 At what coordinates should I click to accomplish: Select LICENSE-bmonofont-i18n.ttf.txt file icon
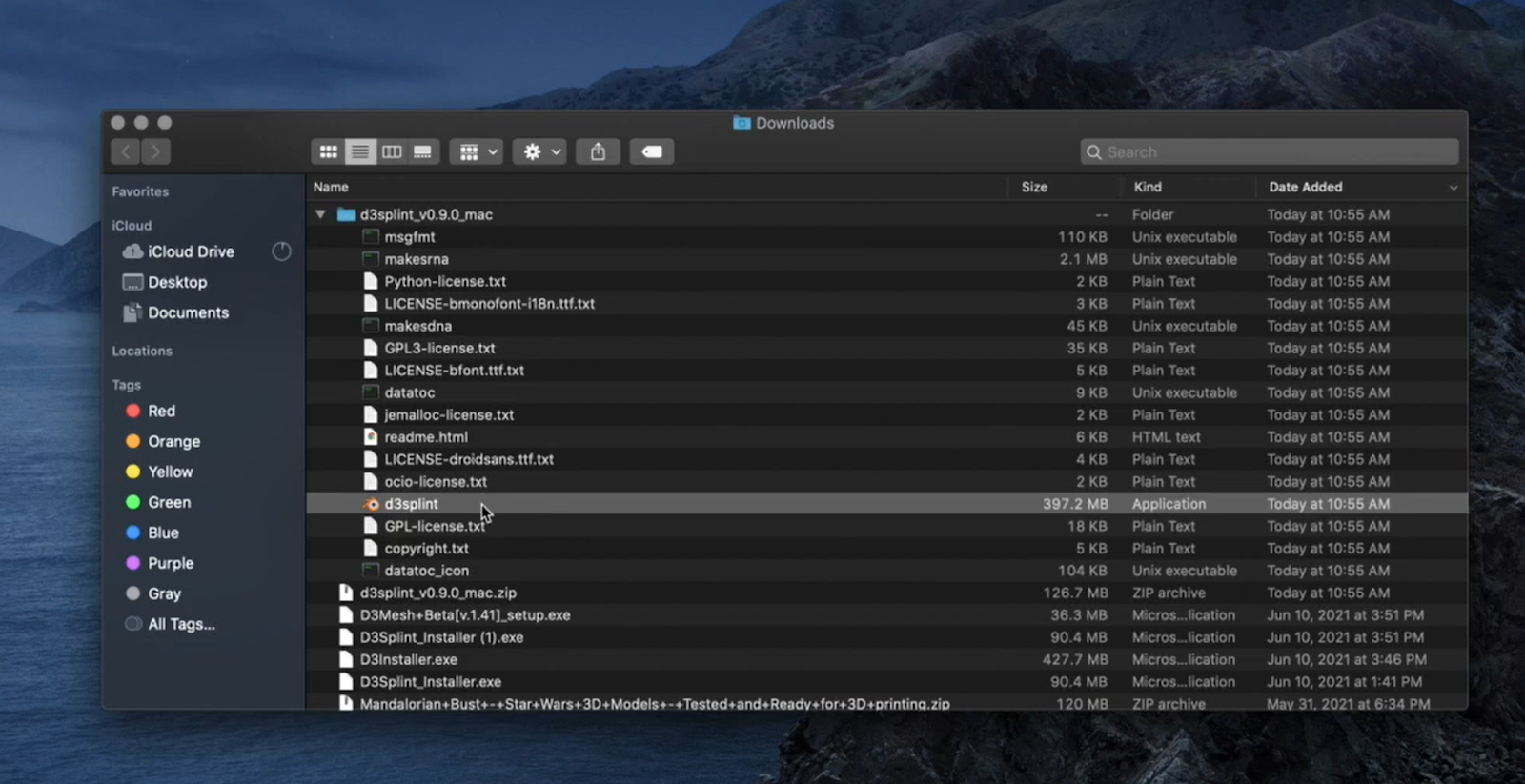(371, 304)
